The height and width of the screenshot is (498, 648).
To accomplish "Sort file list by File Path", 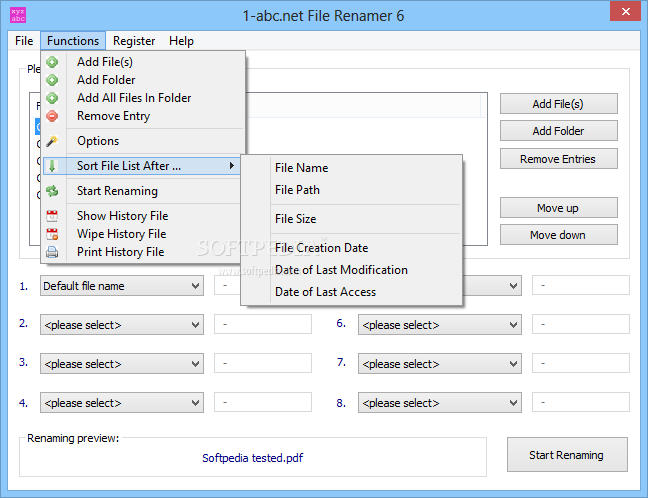I will (x=351, y=190).
